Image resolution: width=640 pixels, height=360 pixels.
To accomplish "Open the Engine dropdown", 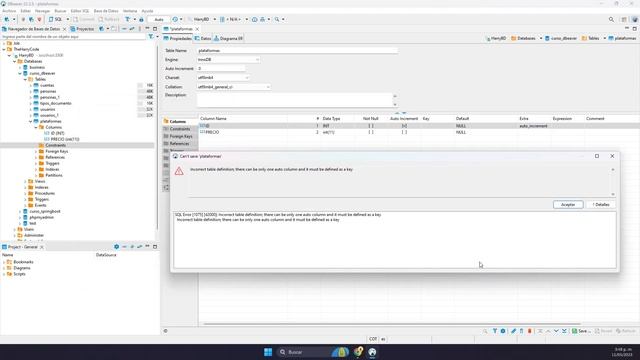I will tap(228, 60).
